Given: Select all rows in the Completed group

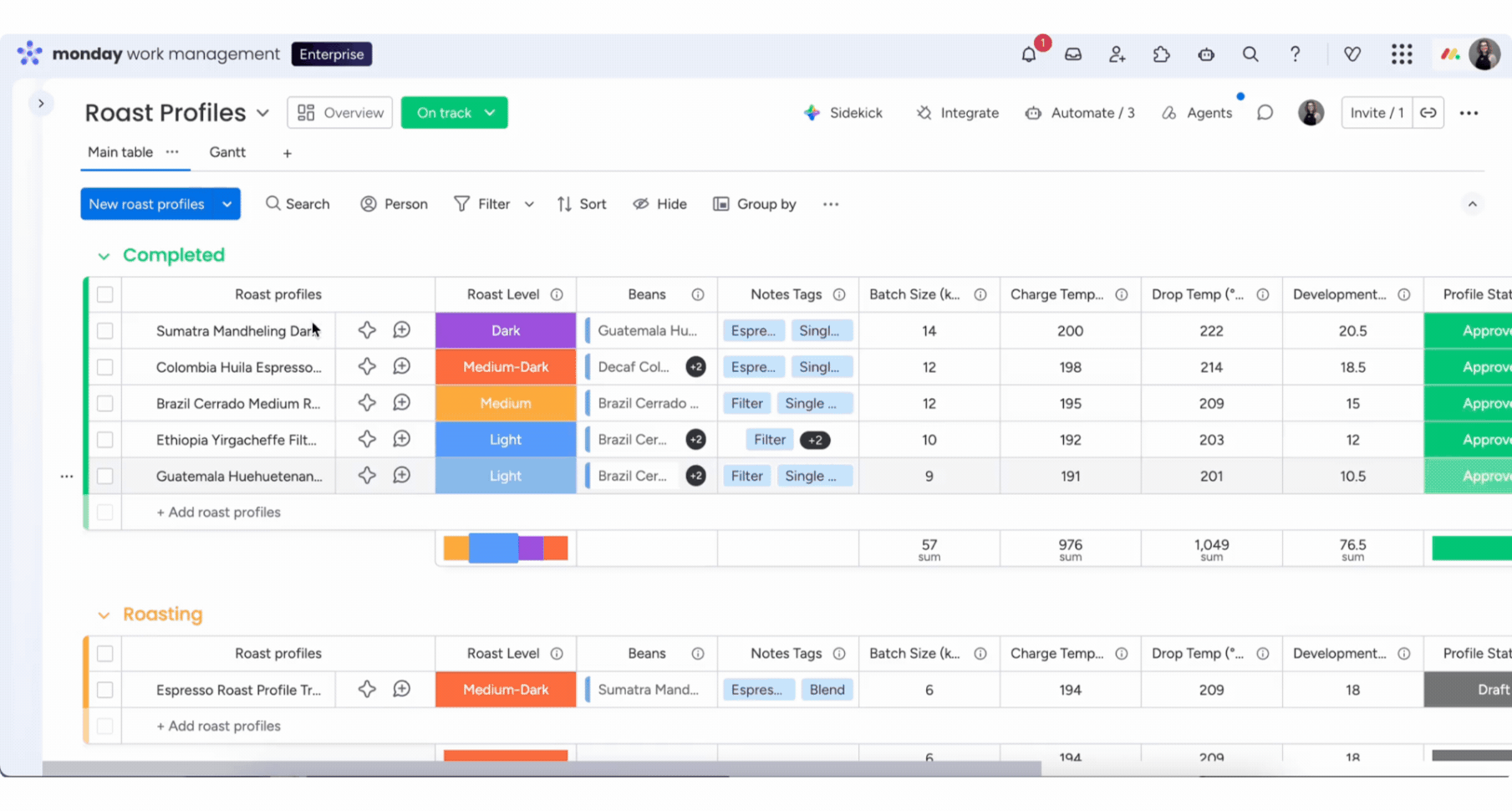Looking at the screenshot, I should click(x=104, y=294).
